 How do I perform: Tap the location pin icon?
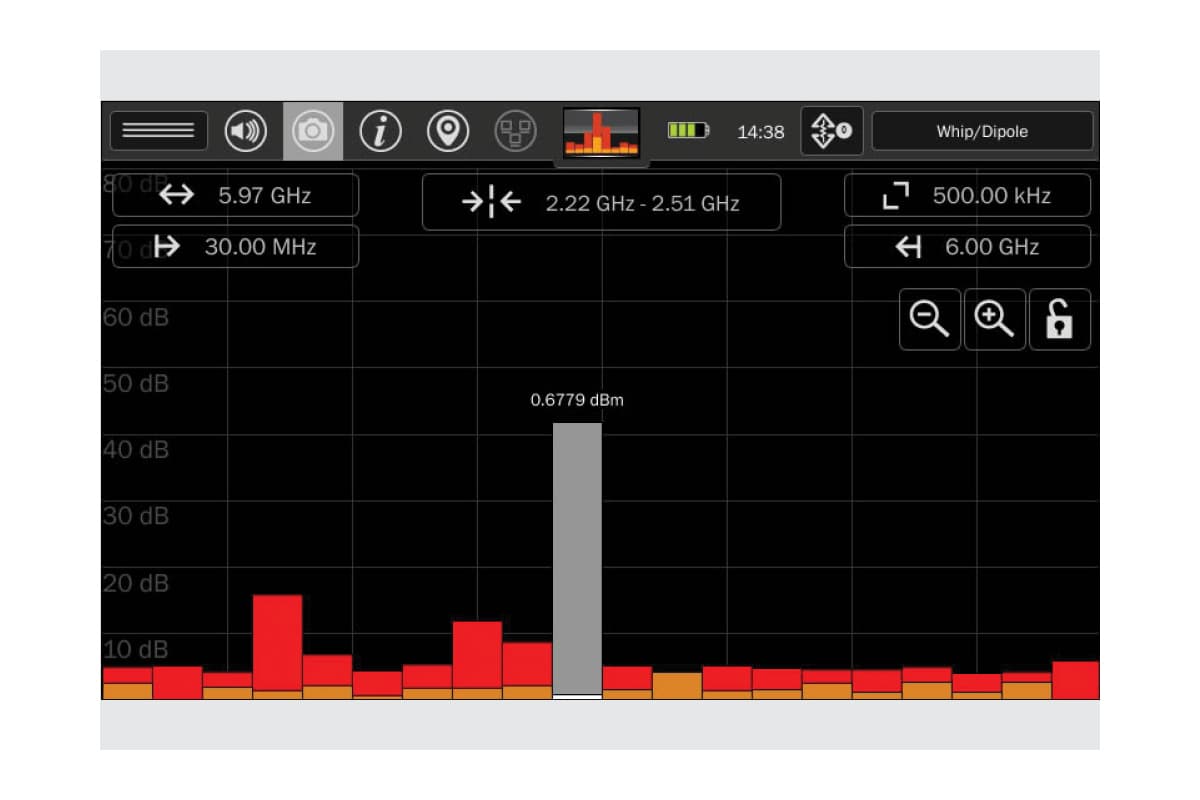point(448,131)
